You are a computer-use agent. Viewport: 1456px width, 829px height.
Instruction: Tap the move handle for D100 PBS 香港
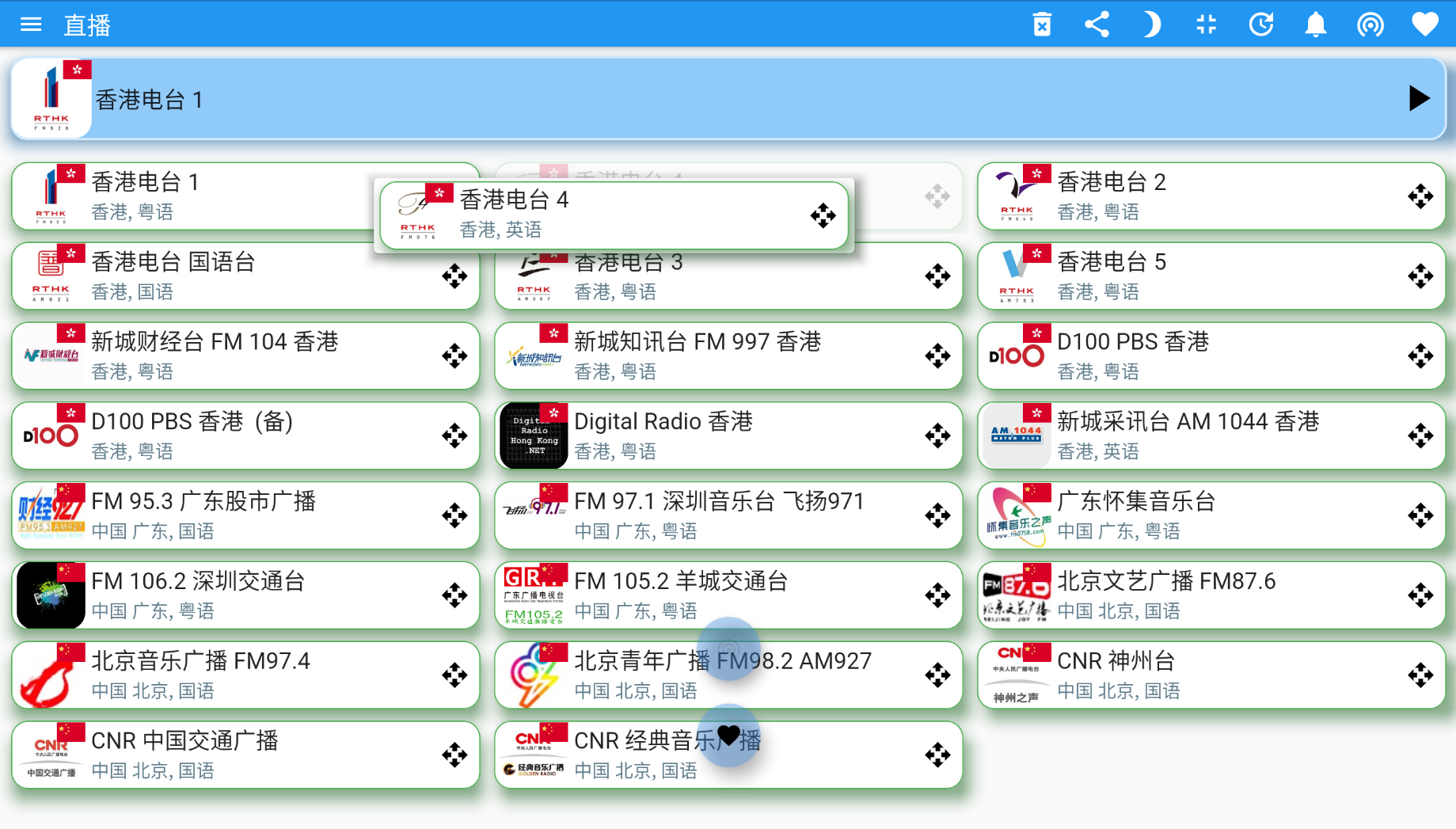pyautogui.click(x=1420, y=356)
